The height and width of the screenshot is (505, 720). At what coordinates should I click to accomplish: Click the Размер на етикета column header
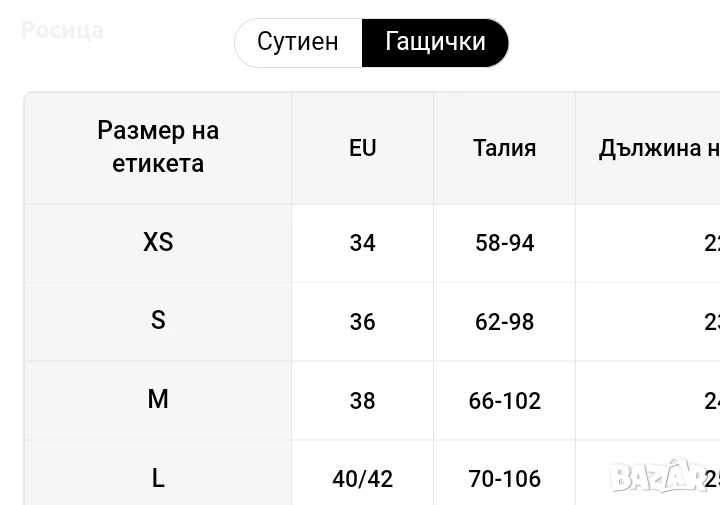[158, 147]
